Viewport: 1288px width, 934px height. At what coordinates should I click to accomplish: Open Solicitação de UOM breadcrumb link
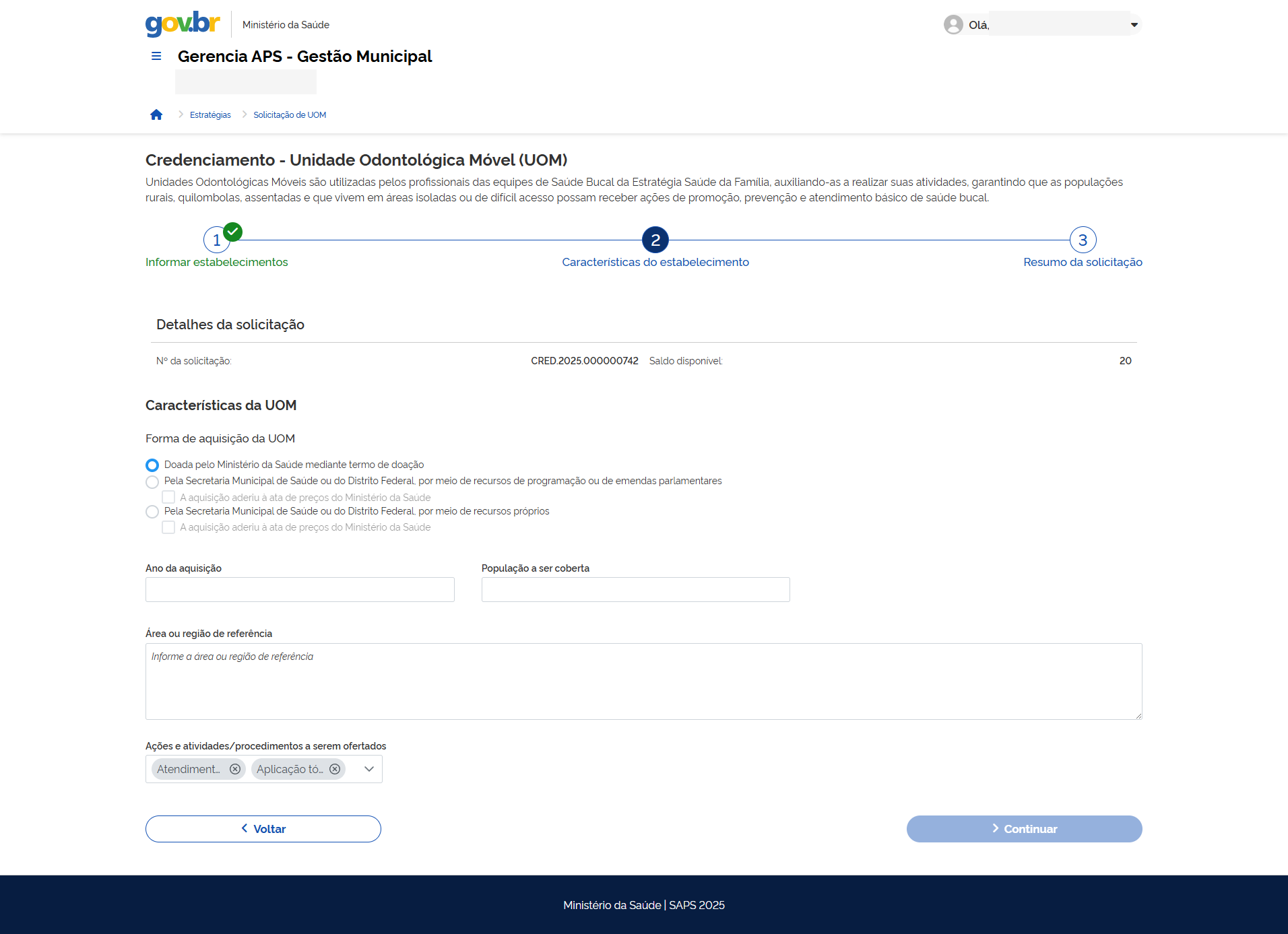click(x=290, y=115)
